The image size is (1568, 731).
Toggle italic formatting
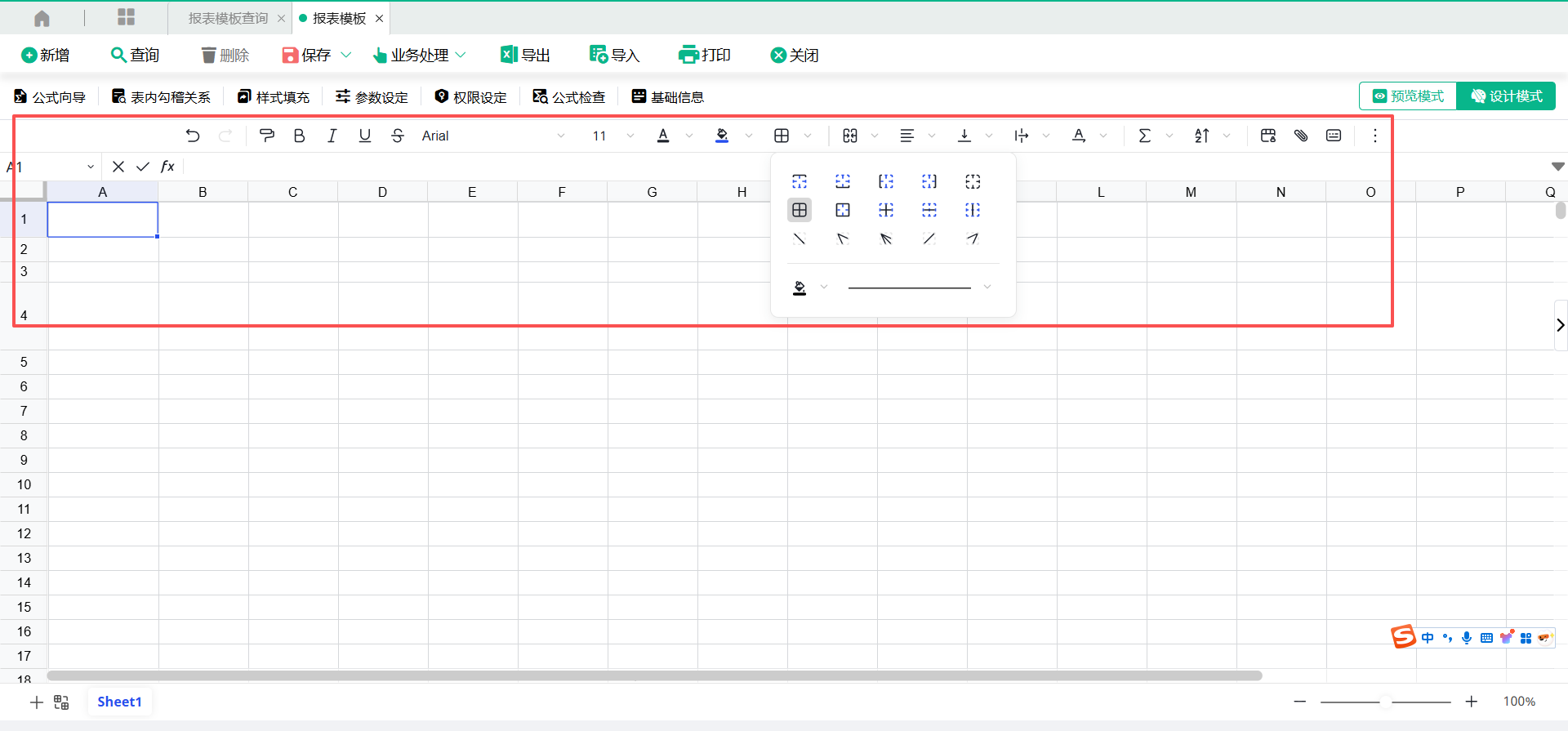coord(332,136)
